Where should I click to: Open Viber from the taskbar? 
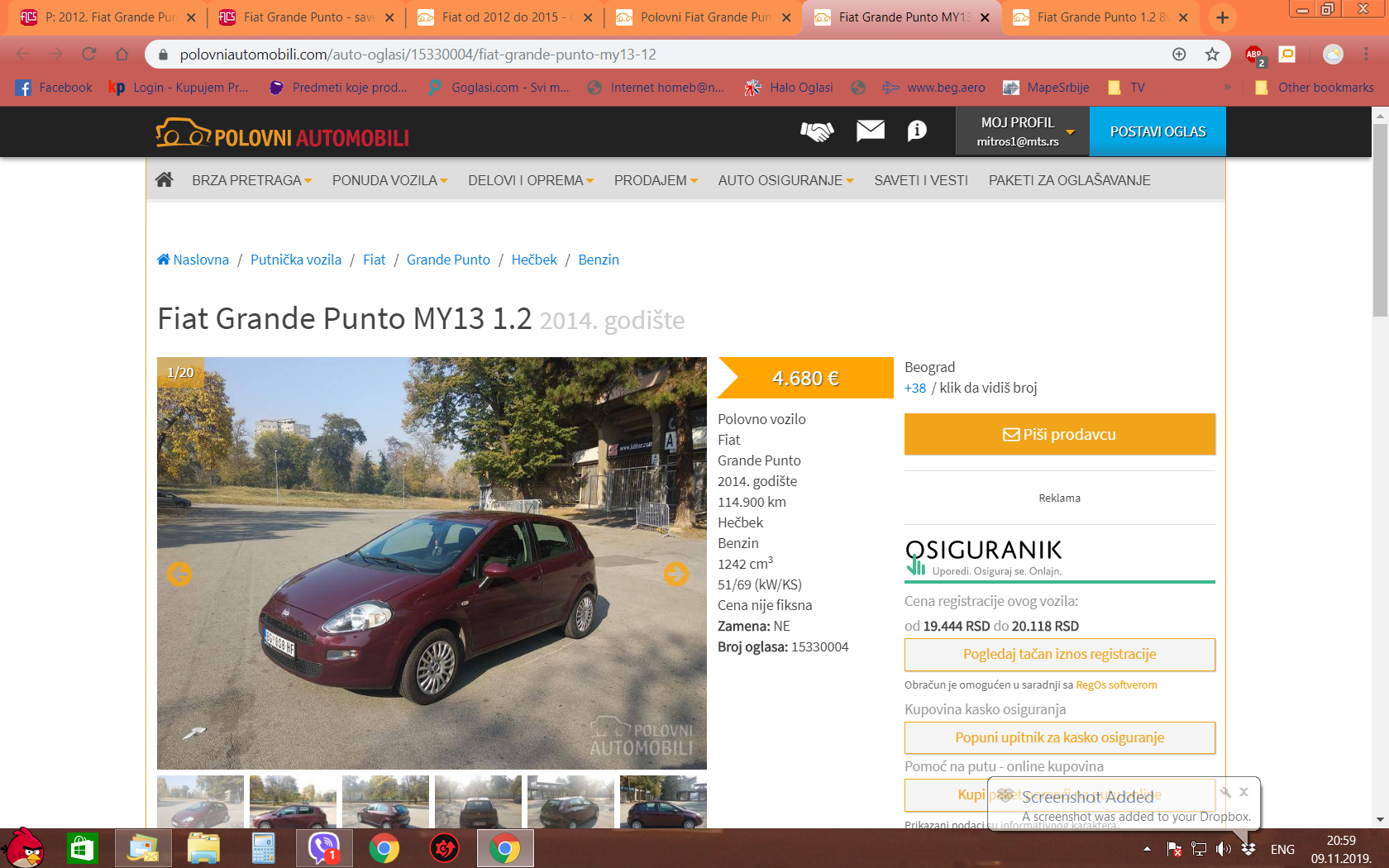pyautogui.click(x=324, y=848)
